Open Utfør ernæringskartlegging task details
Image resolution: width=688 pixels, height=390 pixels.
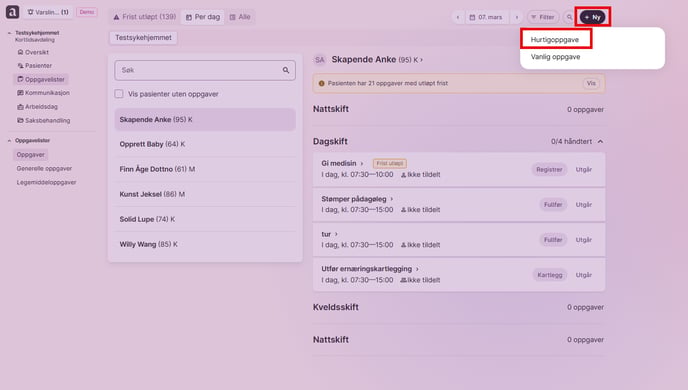coord(370,269)
